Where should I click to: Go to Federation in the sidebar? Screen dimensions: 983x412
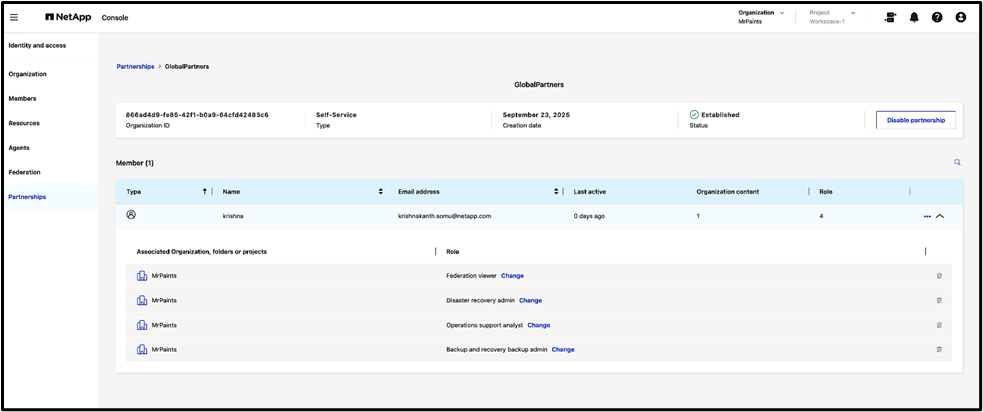(x=24, y=172)
